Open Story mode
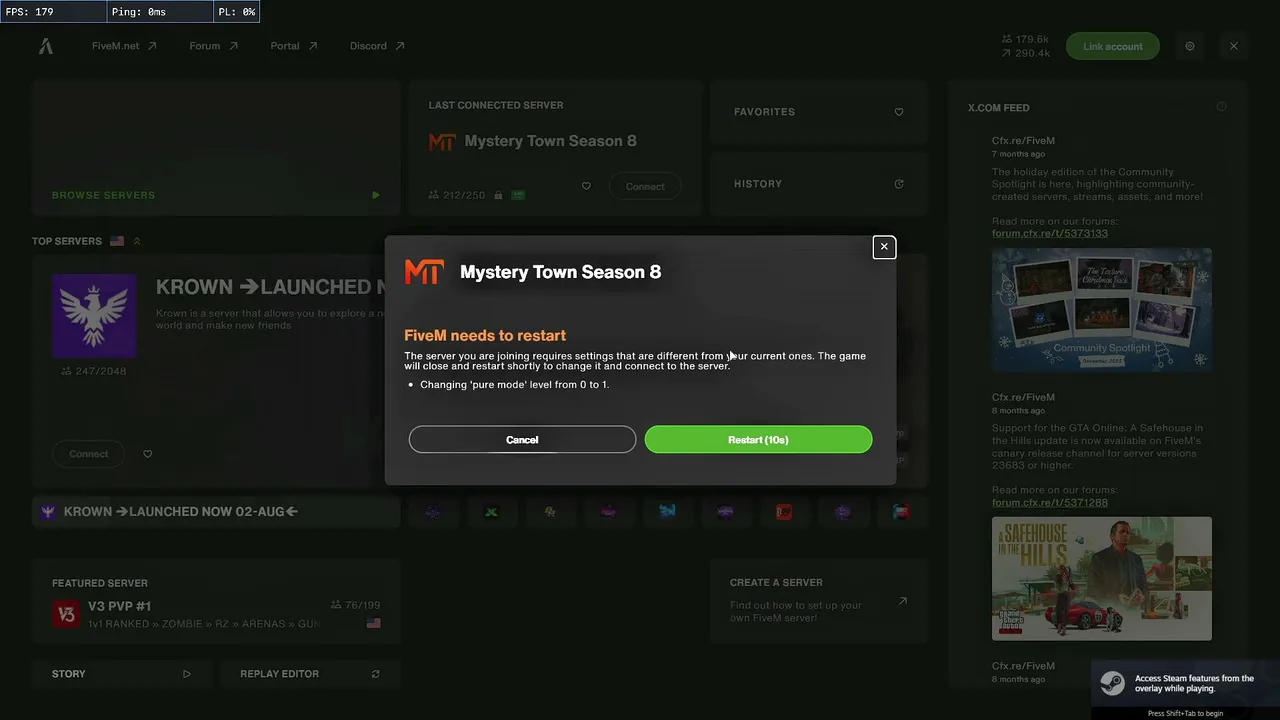The image size is (1280, 720). pos(121,674)
